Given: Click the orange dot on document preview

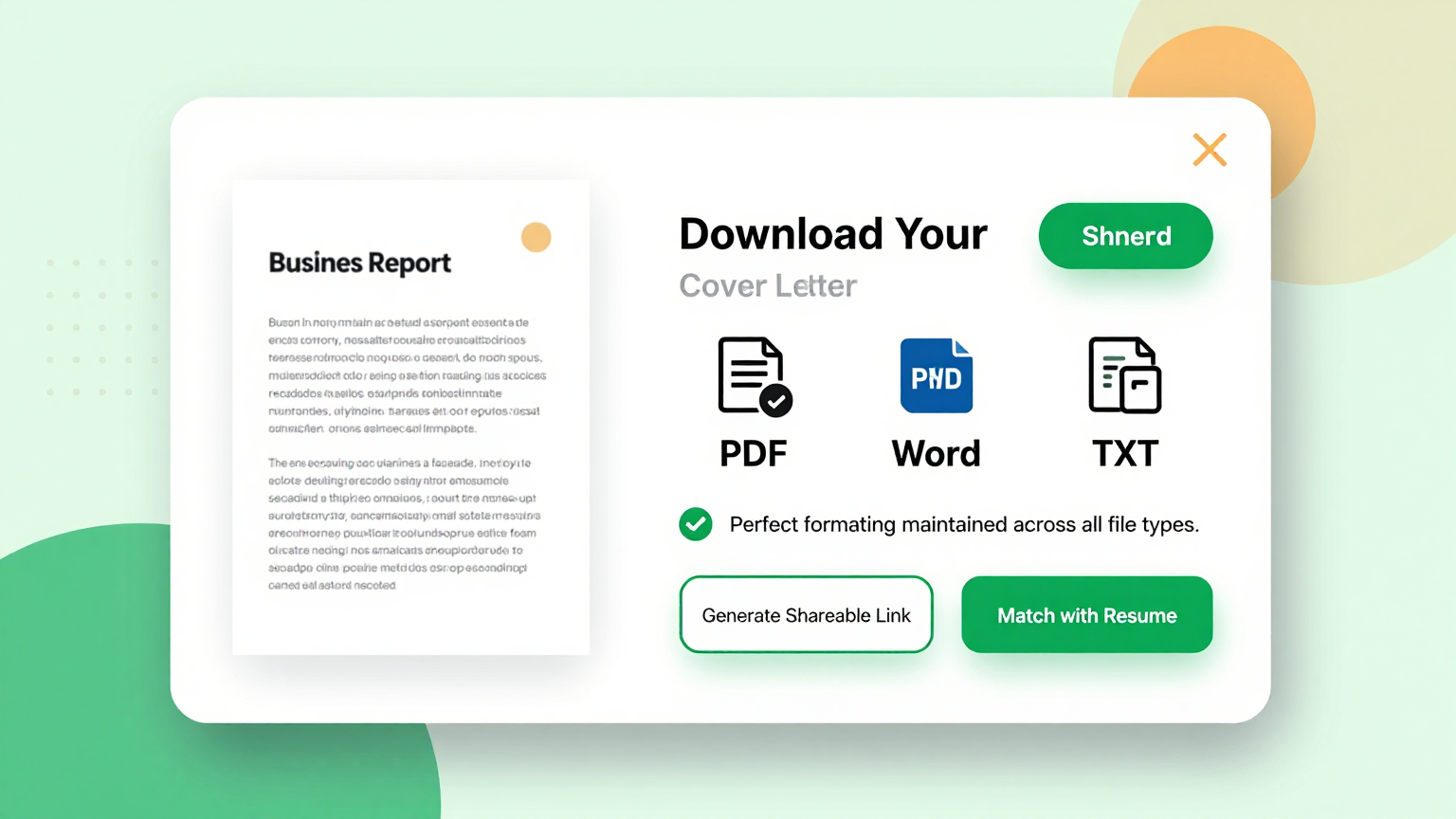Looking at the screenshot, I should pos(536,237).
